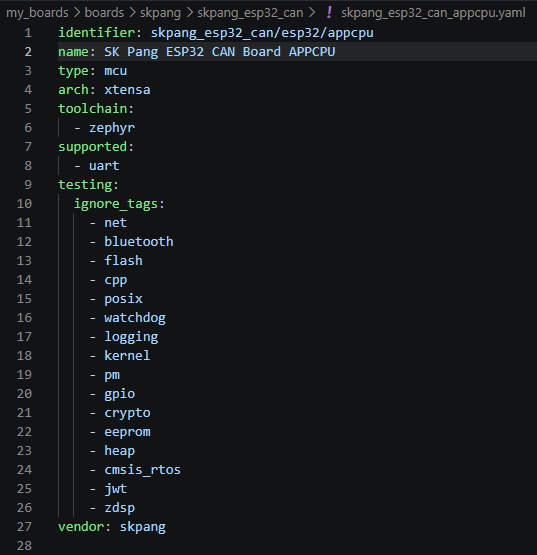Viewport: 537px width, 555px height.
Task: Click the YAML file exclamation icon in breadcrumb
Action: pyautogui.click(x=329, y=13)
